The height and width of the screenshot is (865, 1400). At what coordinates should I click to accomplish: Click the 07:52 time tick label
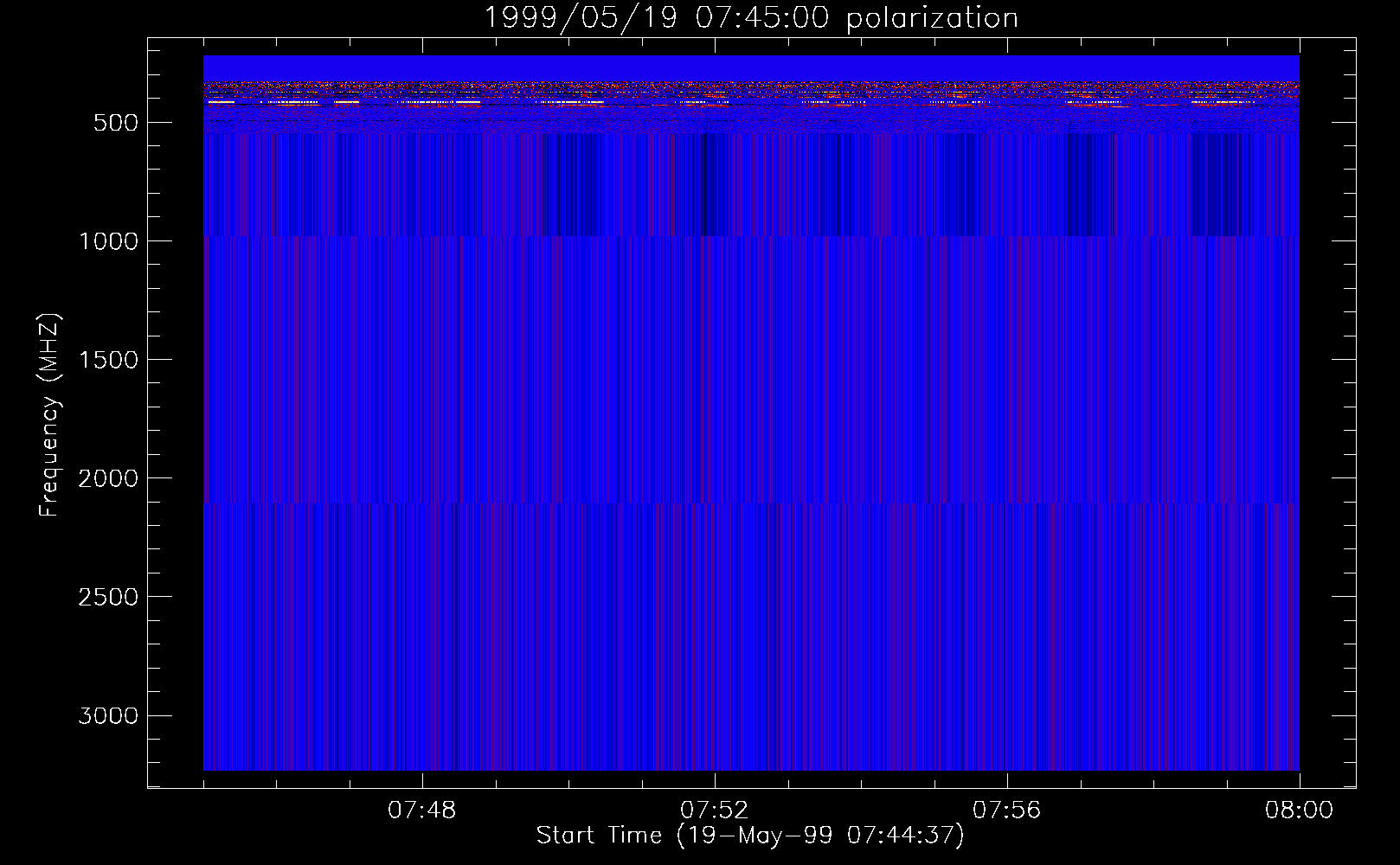715,811
